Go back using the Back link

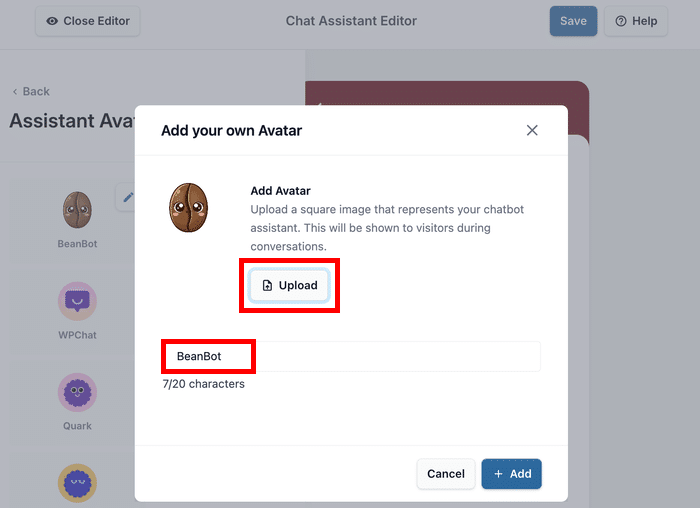(x=30, y=91)
